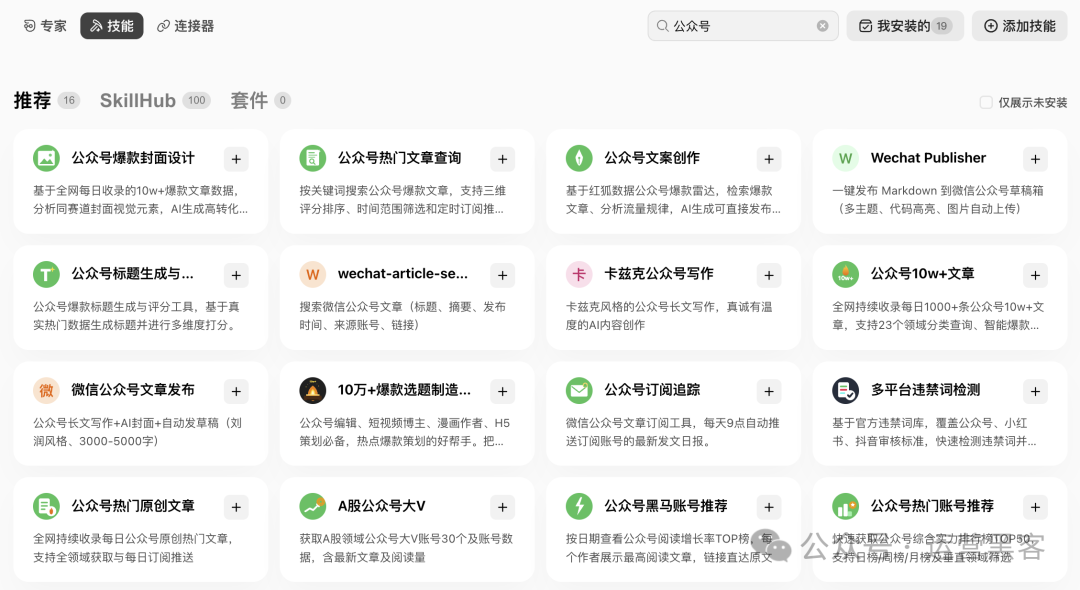Viewport: 1080px width, 590px height.
Task: Add the wechat-article-se... skill with plus
Action: click(503, 275)
